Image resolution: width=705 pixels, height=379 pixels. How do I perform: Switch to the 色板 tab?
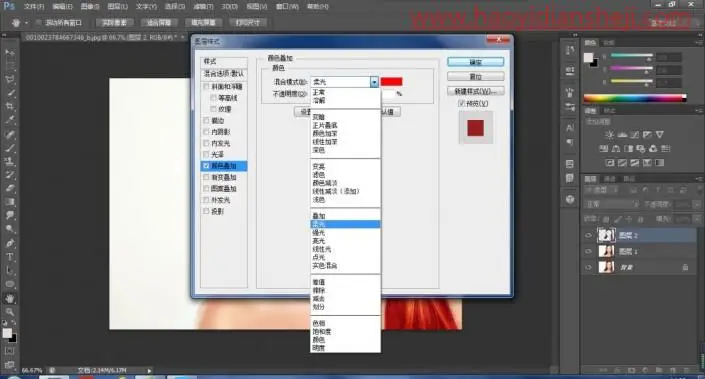(x=608, y=42)
